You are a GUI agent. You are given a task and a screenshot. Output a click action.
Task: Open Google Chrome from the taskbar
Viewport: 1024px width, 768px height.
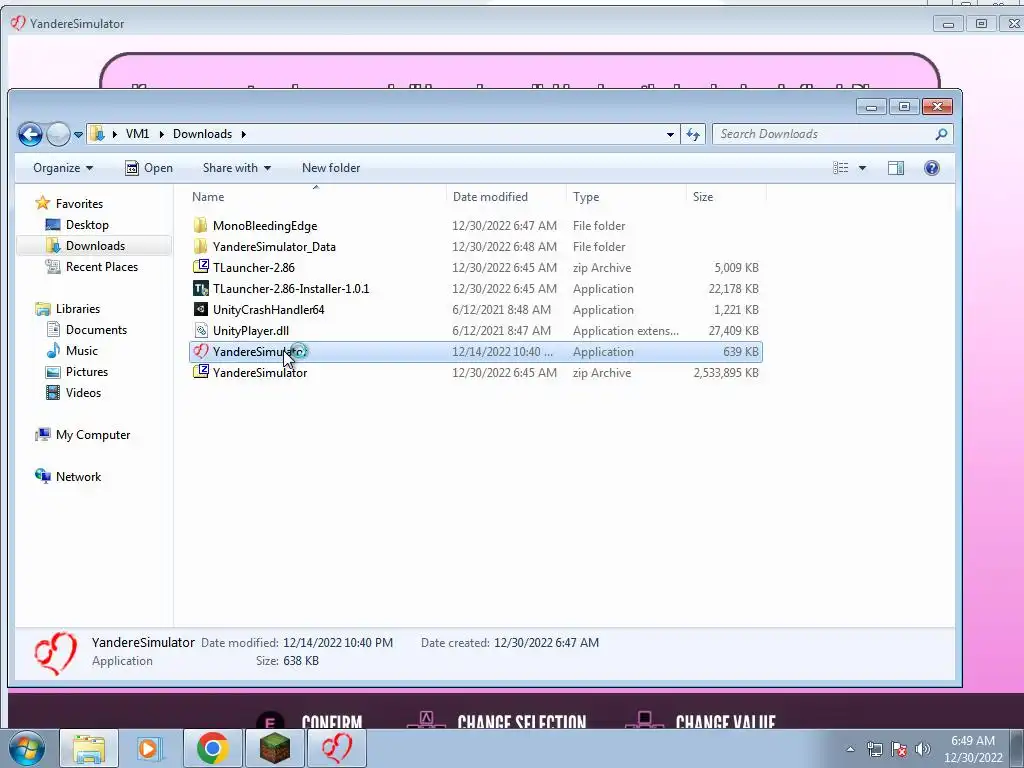(212, 748)
